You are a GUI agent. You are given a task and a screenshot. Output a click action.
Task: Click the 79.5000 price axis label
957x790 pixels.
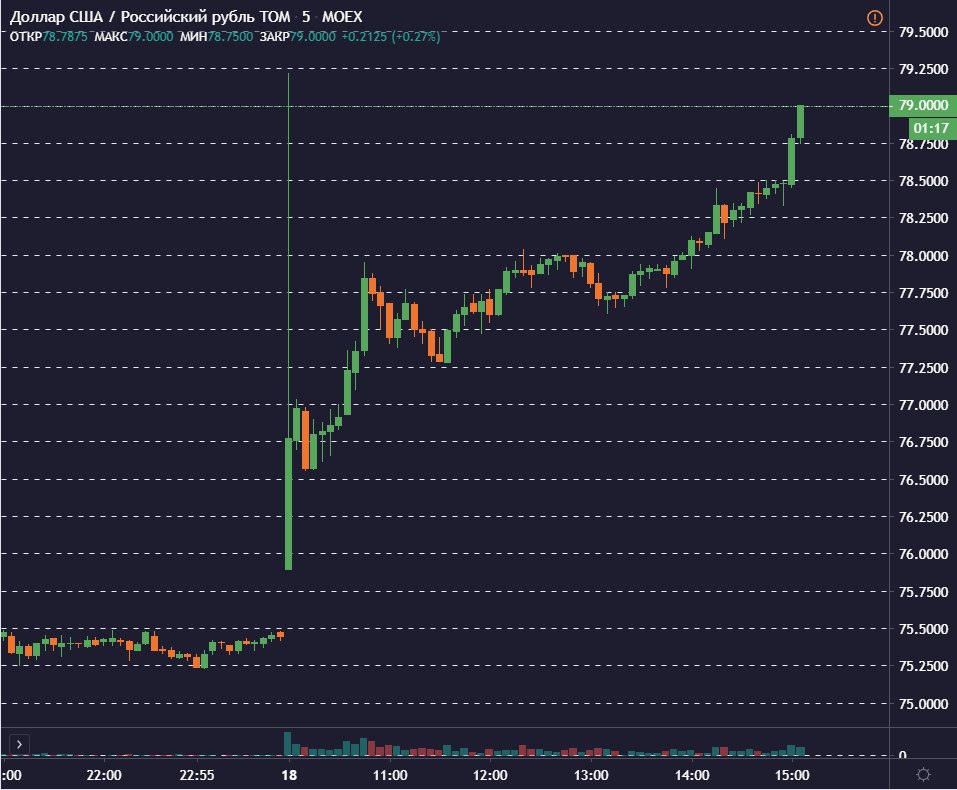[x=923, y=32]
